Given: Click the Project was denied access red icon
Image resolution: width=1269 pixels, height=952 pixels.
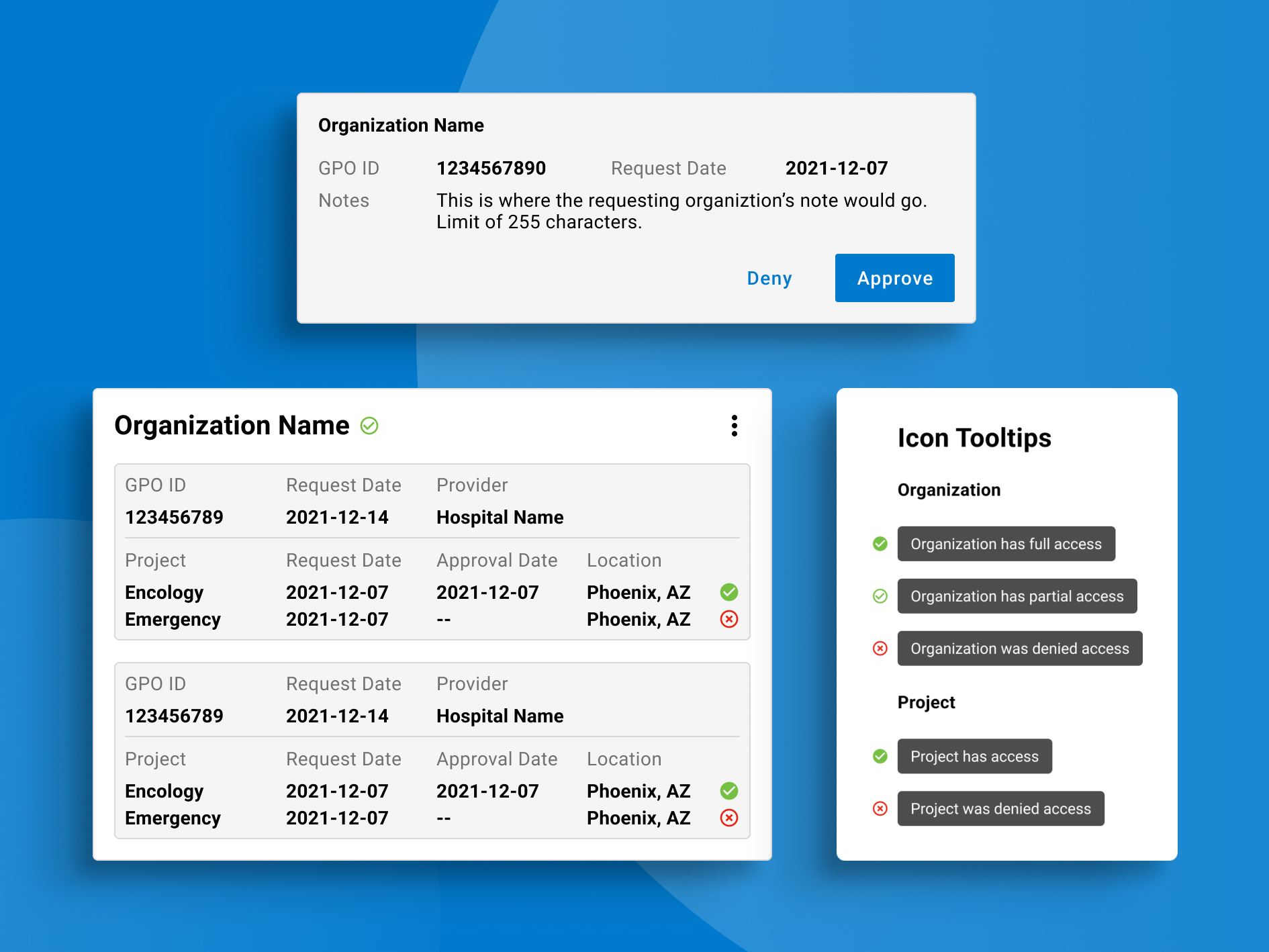Looking at the screenshot, I should coord(880,809).
